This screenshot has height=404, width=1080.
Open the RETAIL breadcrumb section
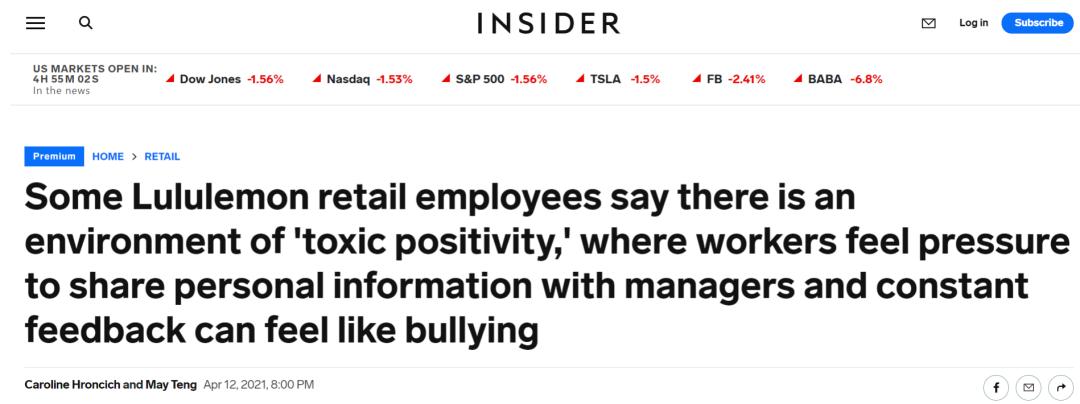[162, 156]
